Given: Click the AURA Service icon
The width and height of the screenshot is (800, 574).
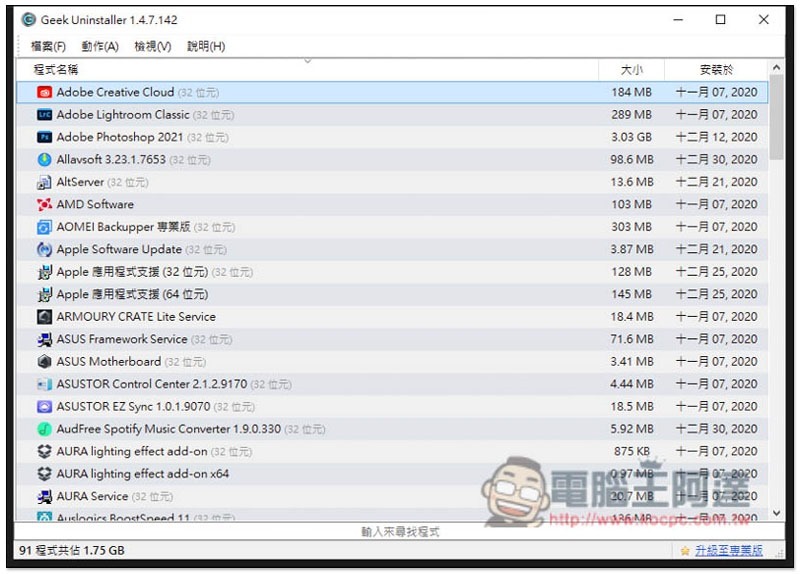Looking at the screenshot, I should (x=44, y=496).
